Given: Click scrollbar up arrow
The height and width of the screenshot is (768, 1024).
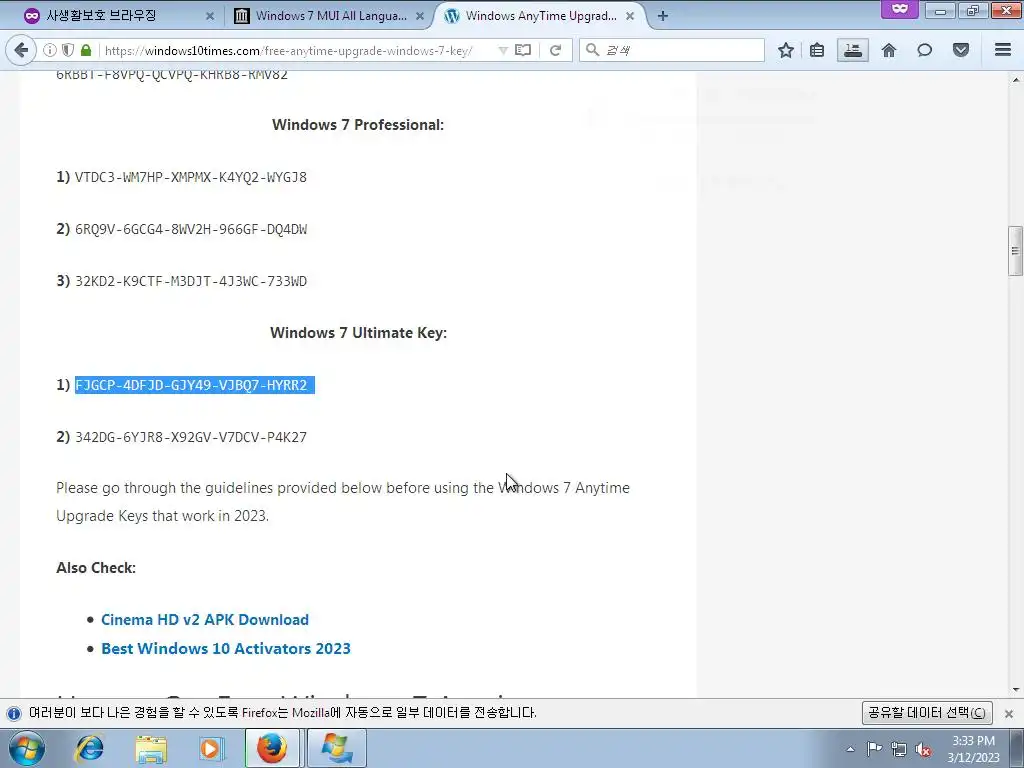Looking at the screenshot, I should 1016,80.
